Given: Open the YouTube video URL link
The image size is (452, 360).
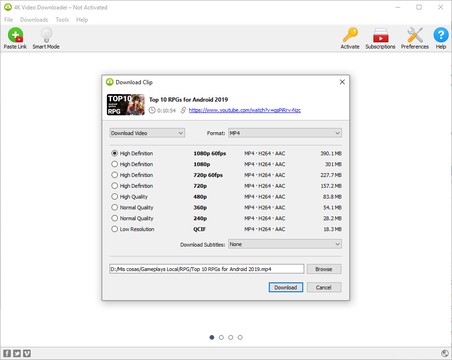Looking at the screenshot, I should pyautogui.click(x=245, y=110).
